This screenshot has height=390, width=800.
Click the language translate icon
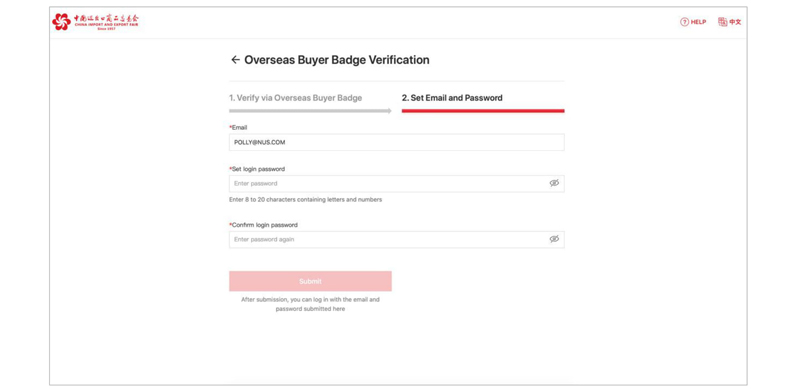coord(722,22)
